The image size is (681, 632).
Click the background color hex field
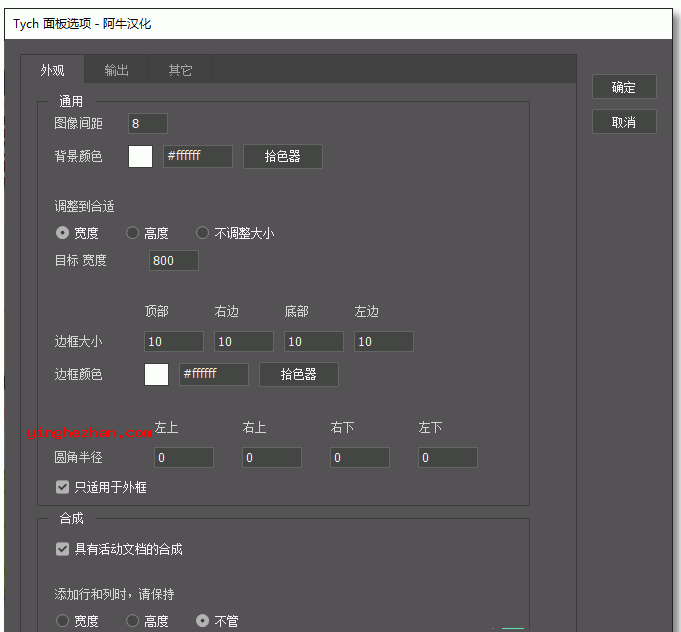click(x=198, y=156)
